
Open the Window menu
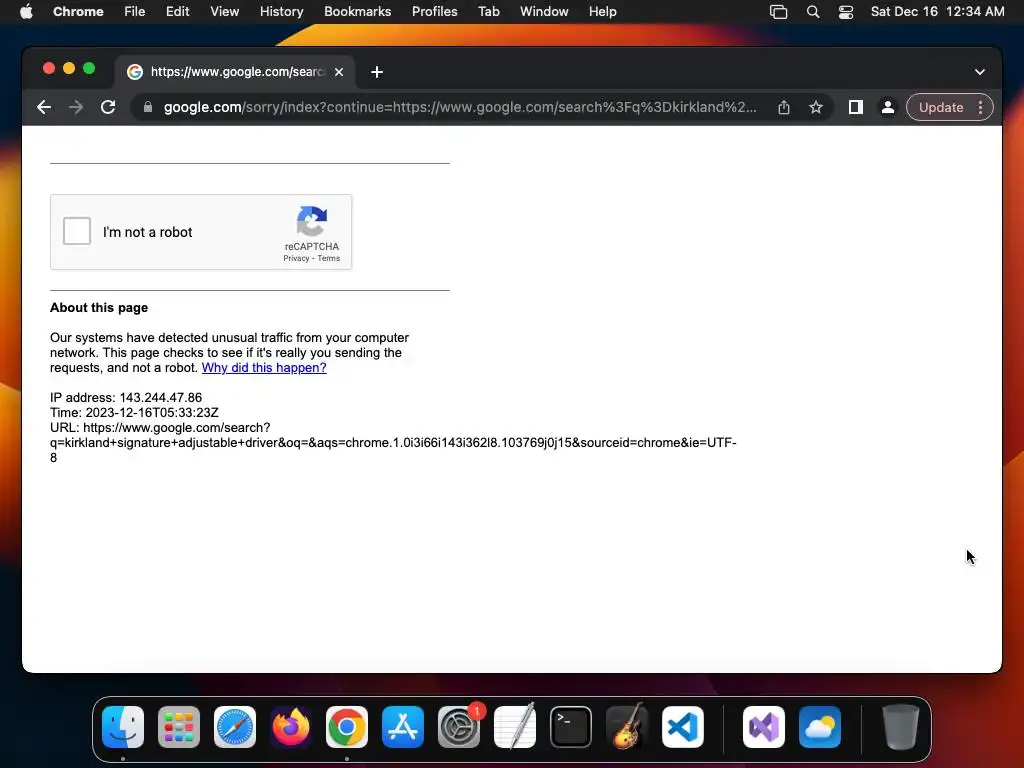coord(544,12)
